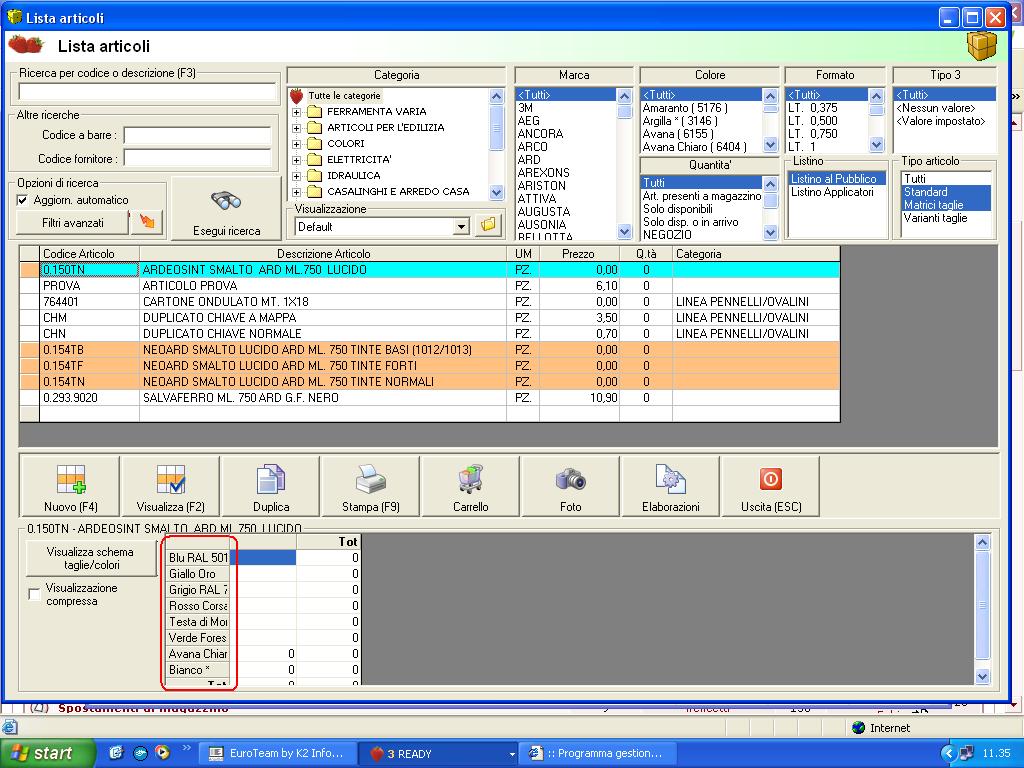Click the media player icon in quick launch
The height and width of the screenshot is (768, 1024).
coord(162,753)
